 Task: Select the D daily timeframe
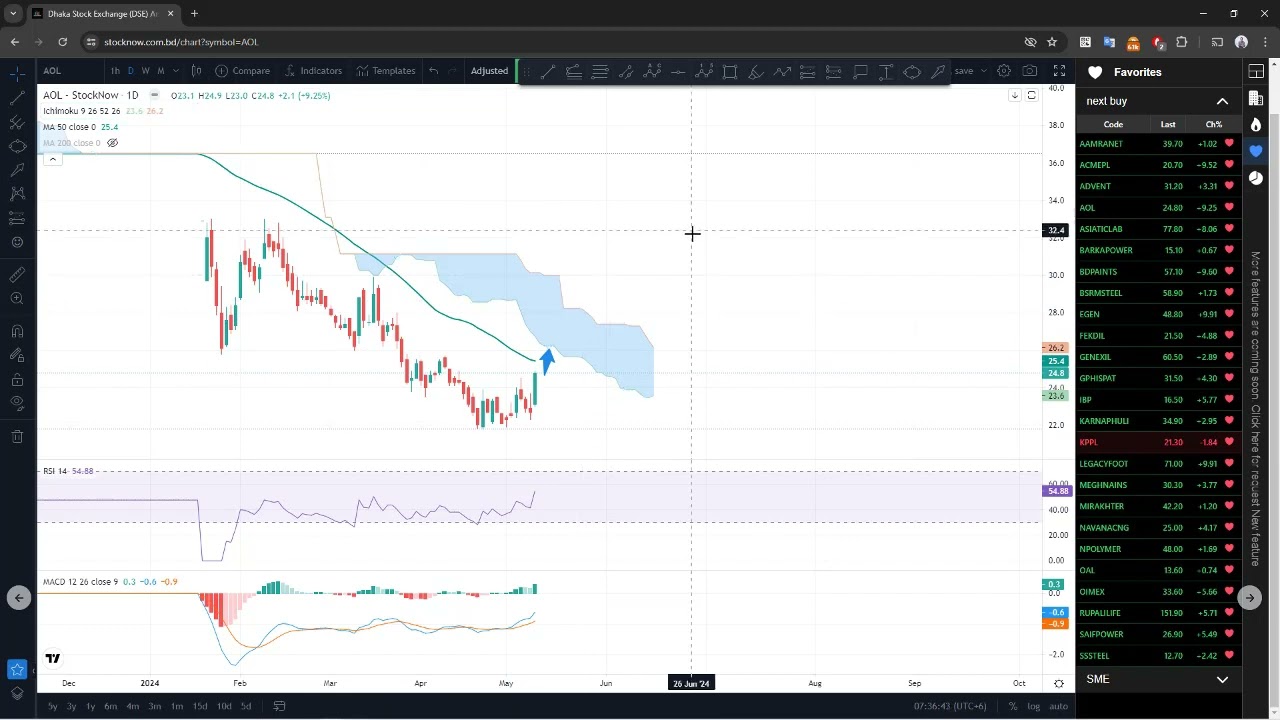point(131,71)
